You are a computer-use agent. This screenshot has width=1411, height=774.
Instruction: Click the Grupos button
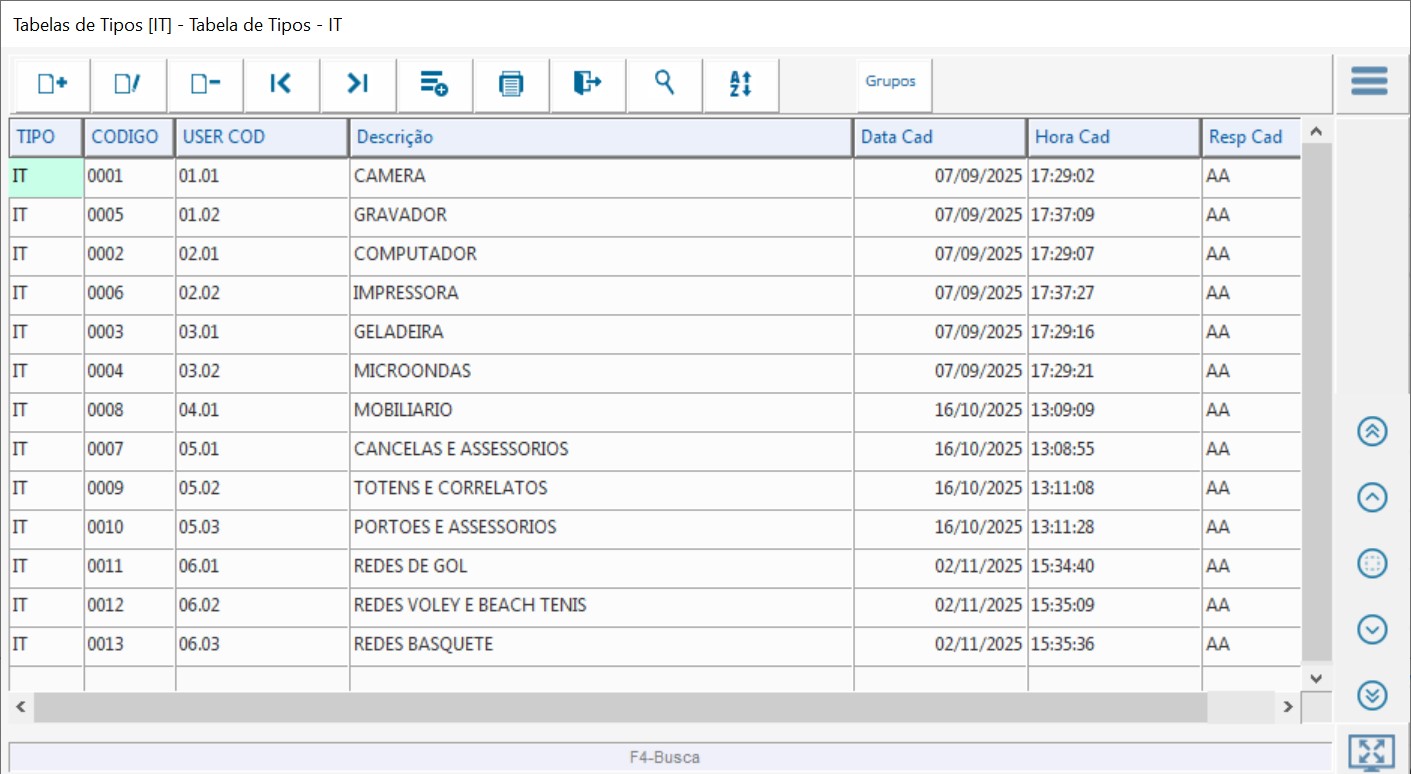pos(891,82)
